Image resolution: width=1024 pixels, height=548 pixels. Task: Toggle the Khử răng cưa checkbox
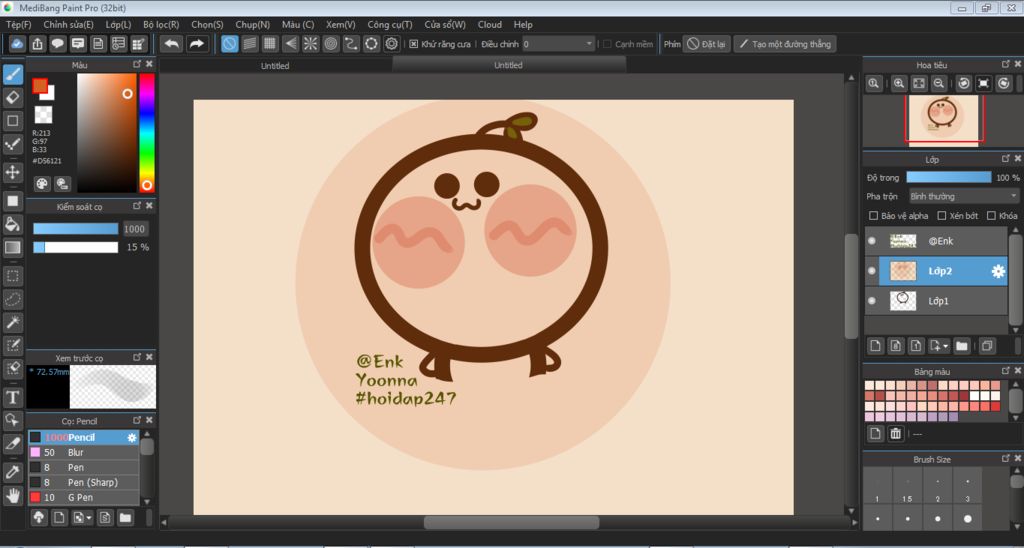(x=413, y=44)
